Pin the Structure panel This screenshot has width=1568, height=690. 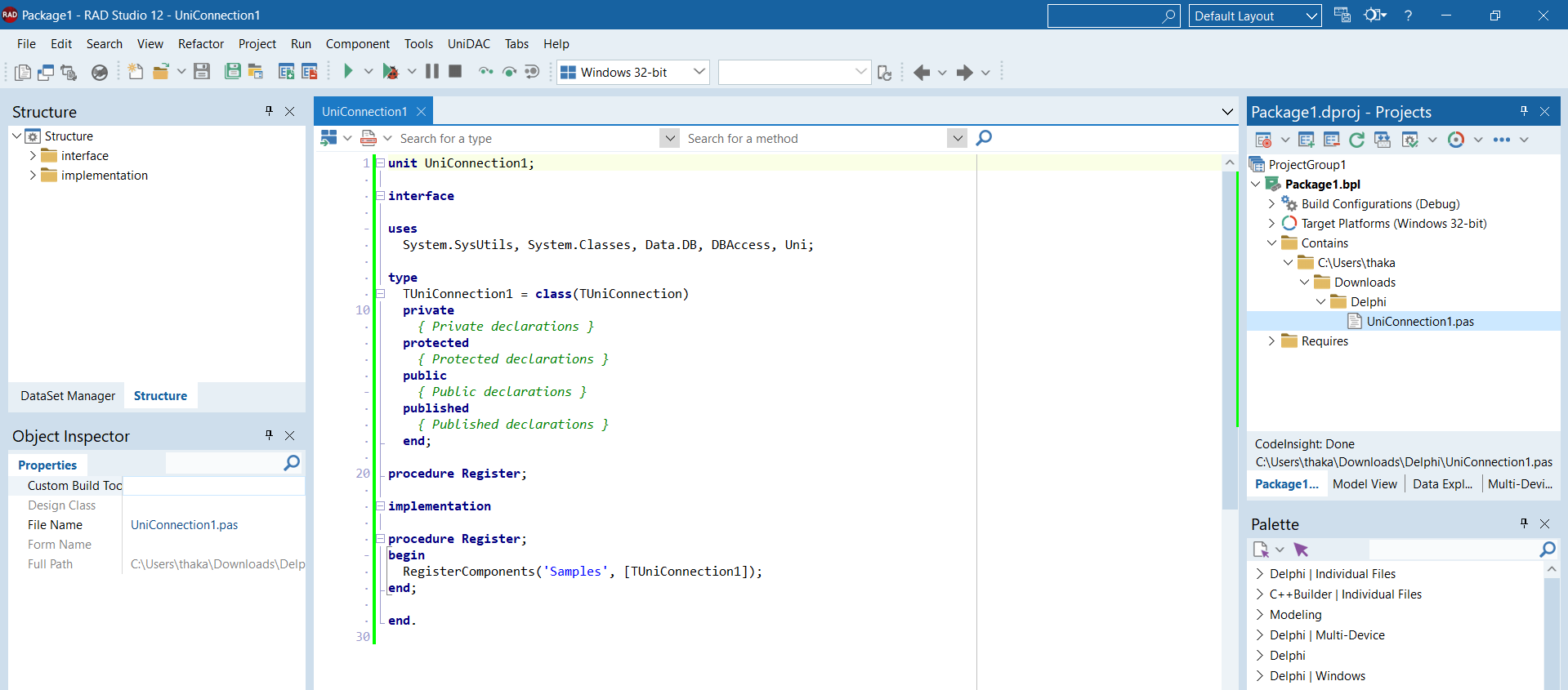[269, 111]
